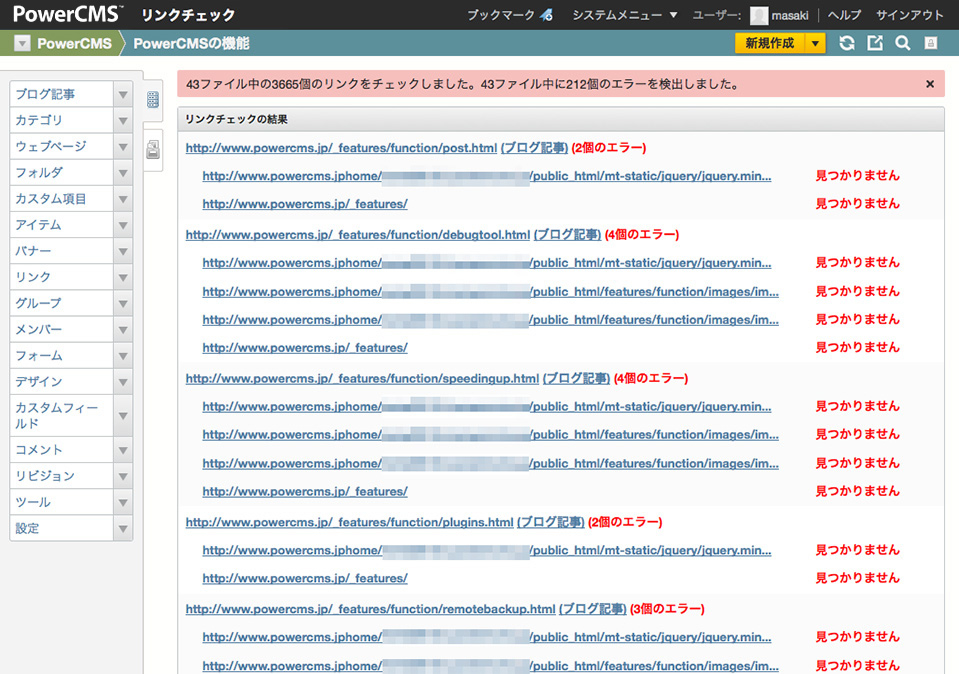Expand the フォルダ menu arrow
Image resolution: width=959 pixels, height=674 pixels.
[x=123, y=173]
